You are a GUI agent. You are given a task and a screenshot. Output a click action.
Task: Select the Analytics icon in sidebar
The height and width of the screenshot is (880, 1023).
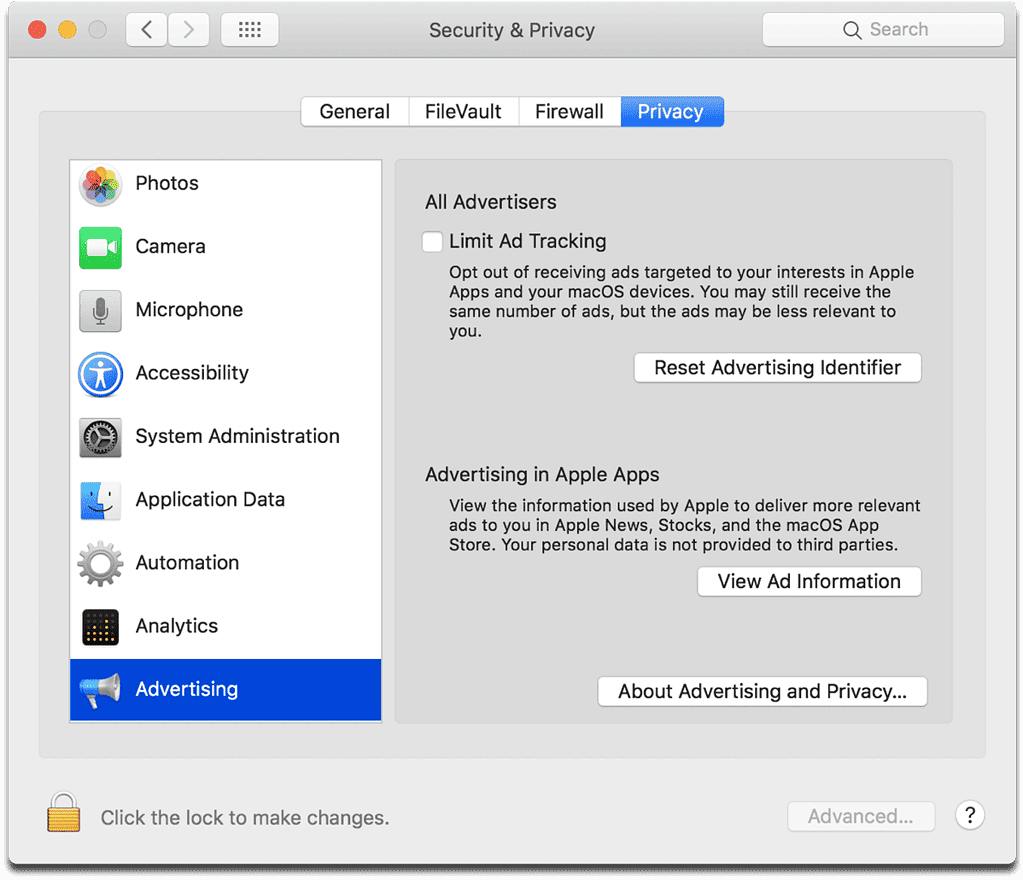(100, 627)
